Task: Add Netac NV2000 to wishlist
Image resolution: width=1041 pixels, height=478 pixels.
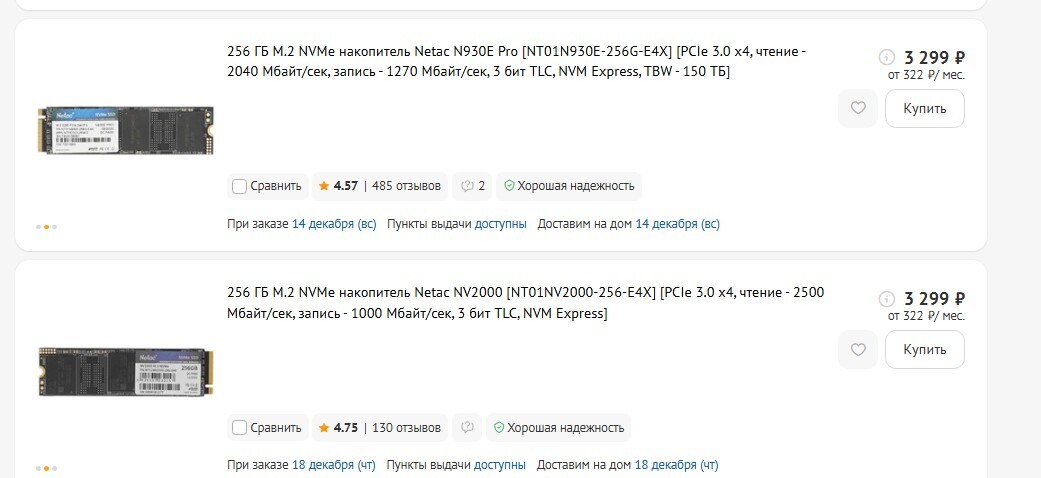Action: (857, 350)
